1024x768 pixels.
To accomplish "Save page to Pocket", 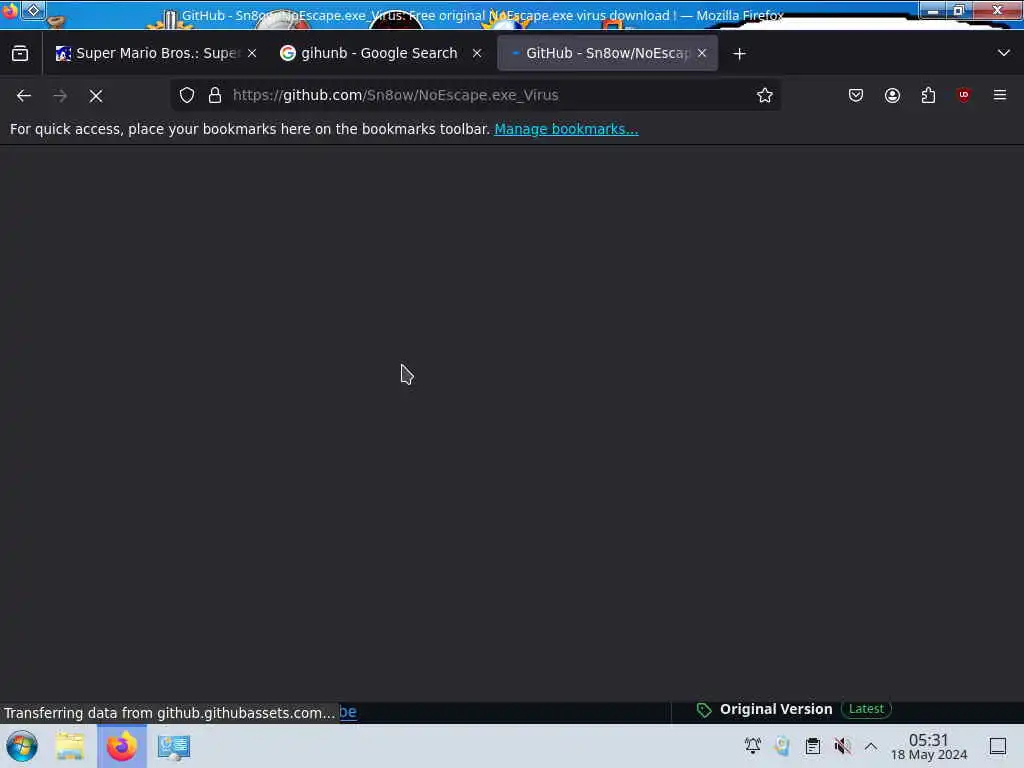I will point(856,95).
